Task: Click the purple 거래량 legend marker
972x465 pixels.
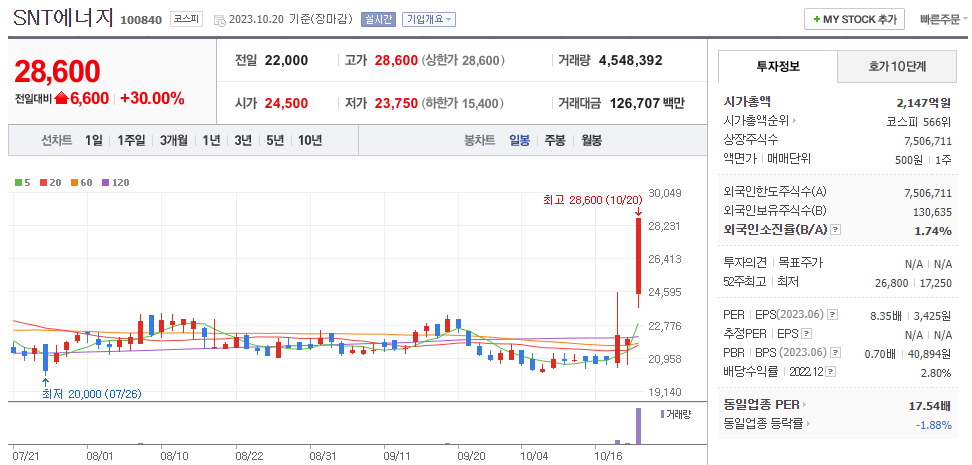Action: coord(663,414)
